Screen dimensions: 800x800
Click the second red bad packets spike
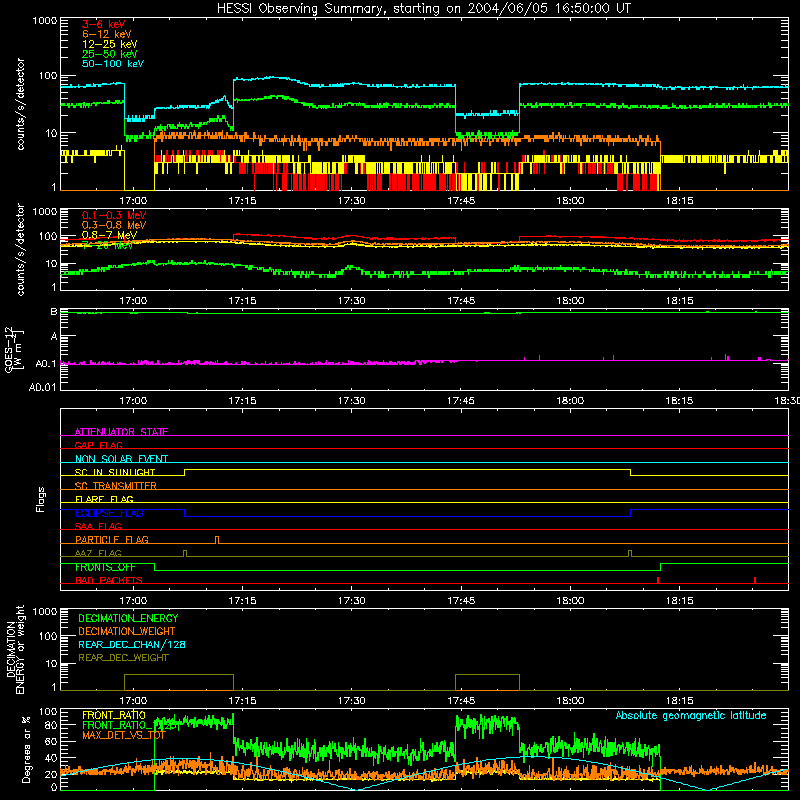pyautogui.click(x=755, y=580)
